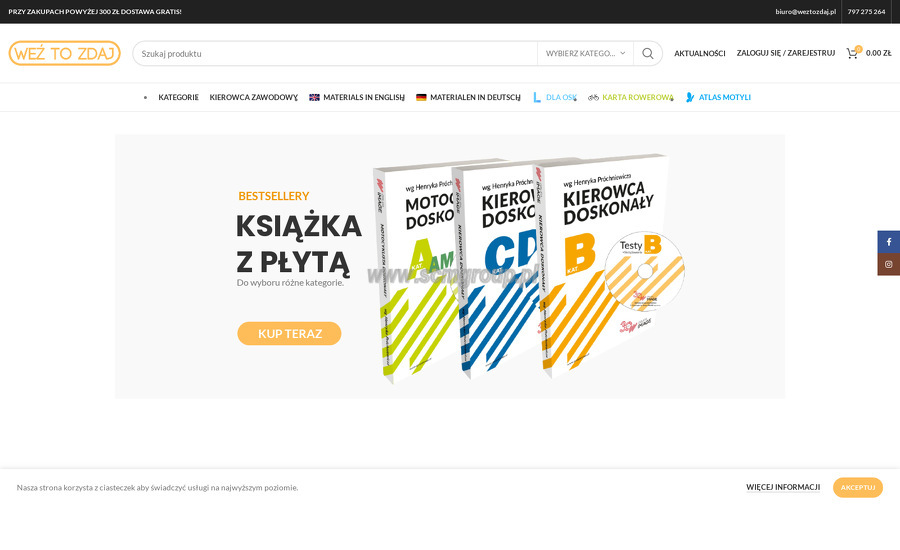Accept cookies with AKCEPTUJ button
The image size is (900, 550).
pos(858,487)
